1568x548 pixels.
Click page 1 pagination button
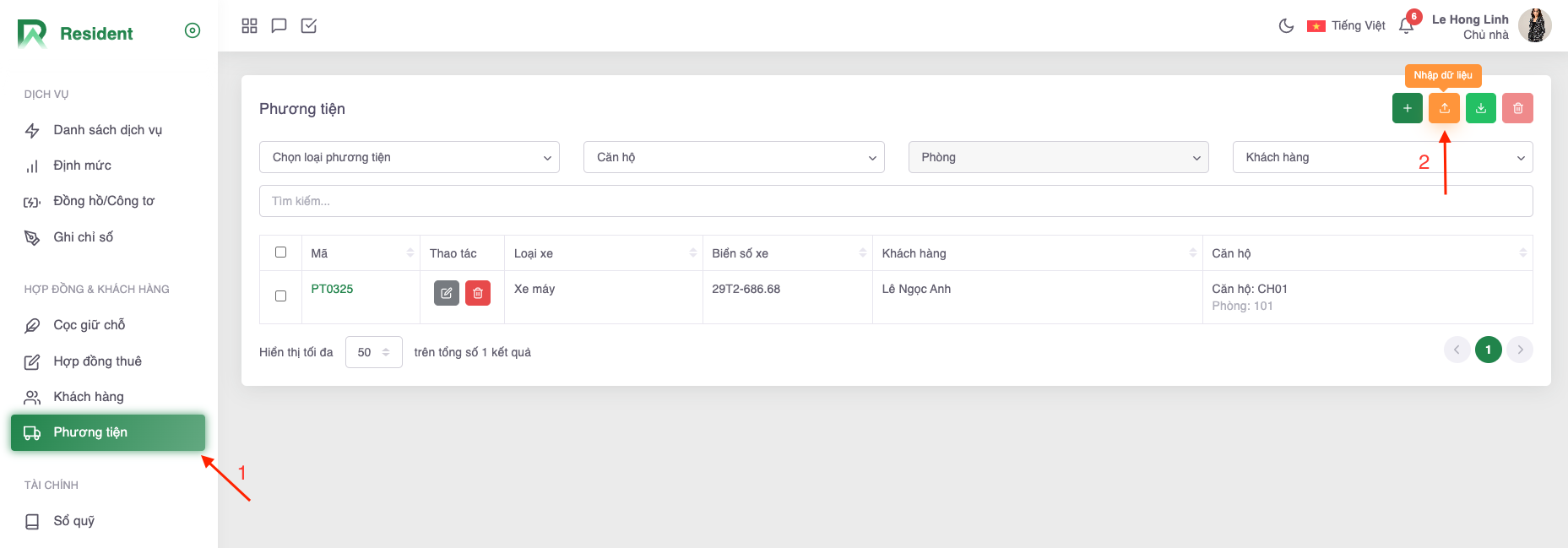(x=1488, y=350)
